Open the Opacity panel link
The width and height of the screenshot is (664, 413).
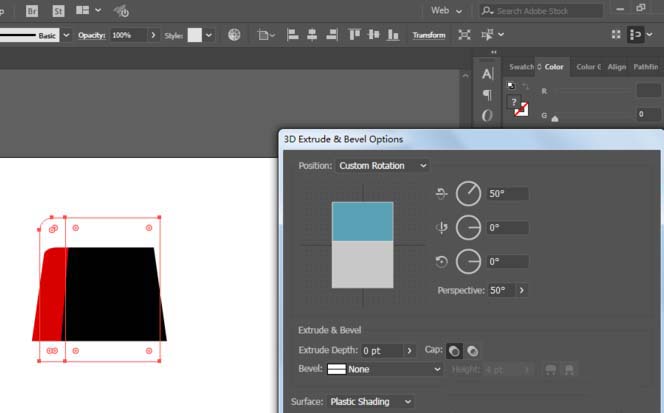(91, 35)
